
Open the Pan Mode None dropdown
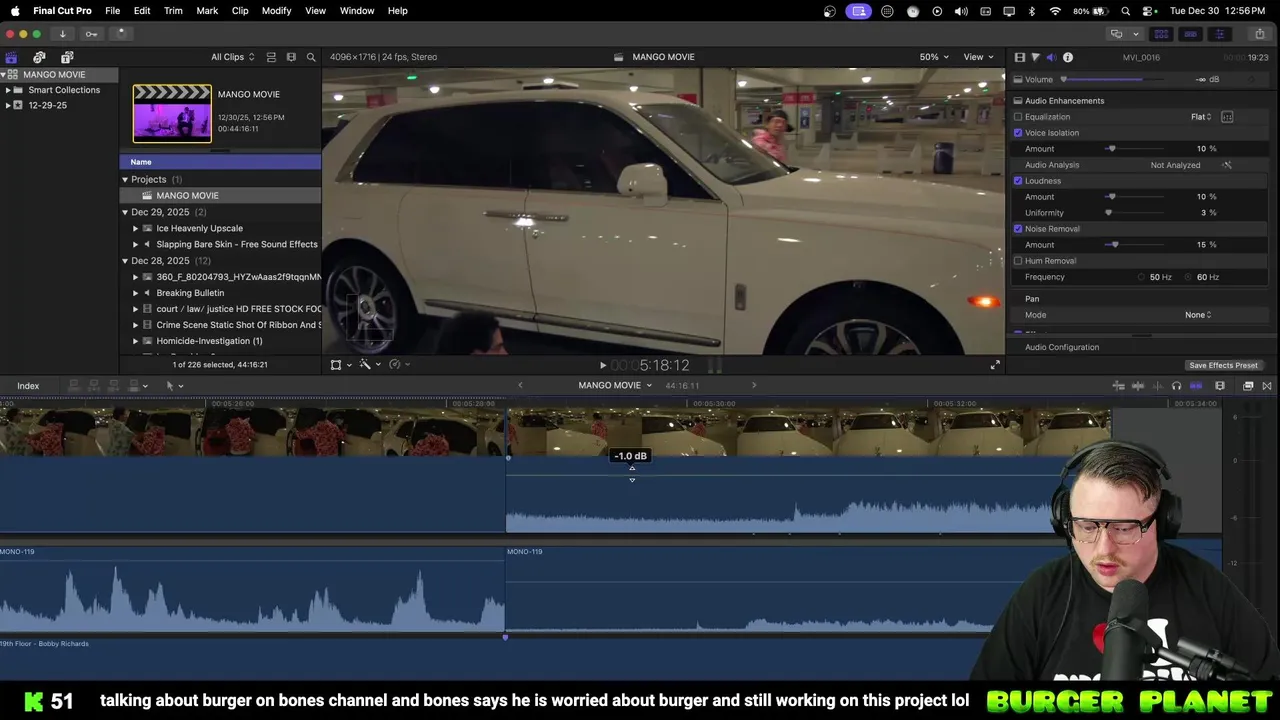1198,315
